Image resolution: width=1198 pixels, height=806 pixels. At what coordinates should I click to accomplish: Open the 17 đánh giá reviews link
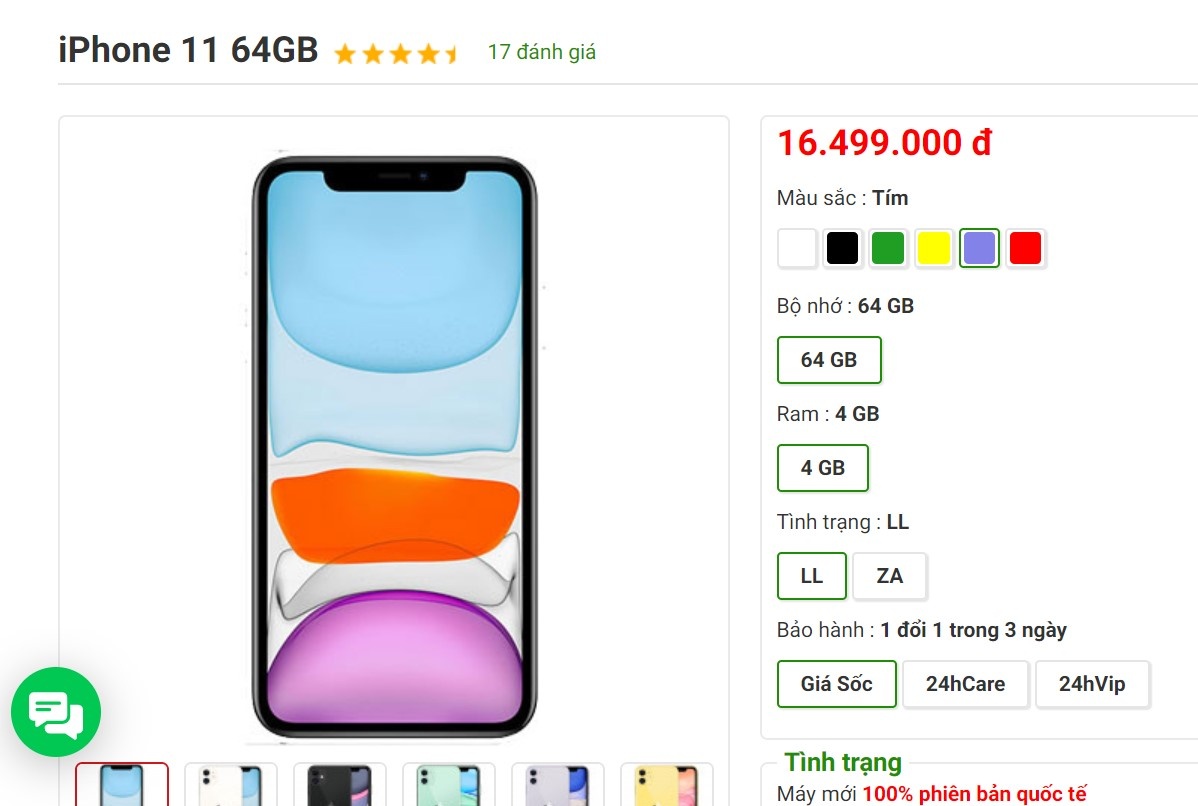pos(540,52)
